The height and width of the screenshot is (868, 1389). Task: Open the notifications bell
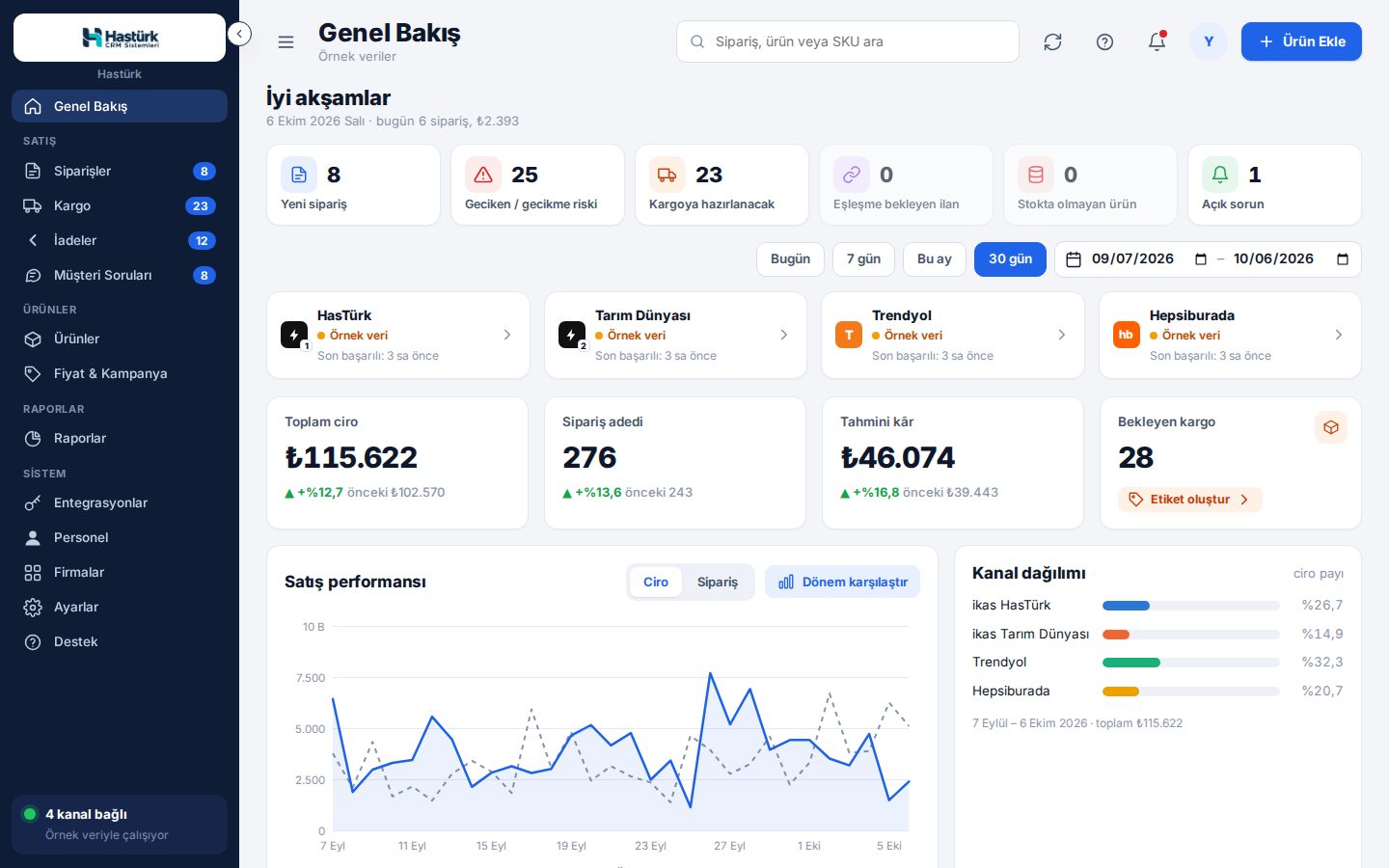(1157, 41)
